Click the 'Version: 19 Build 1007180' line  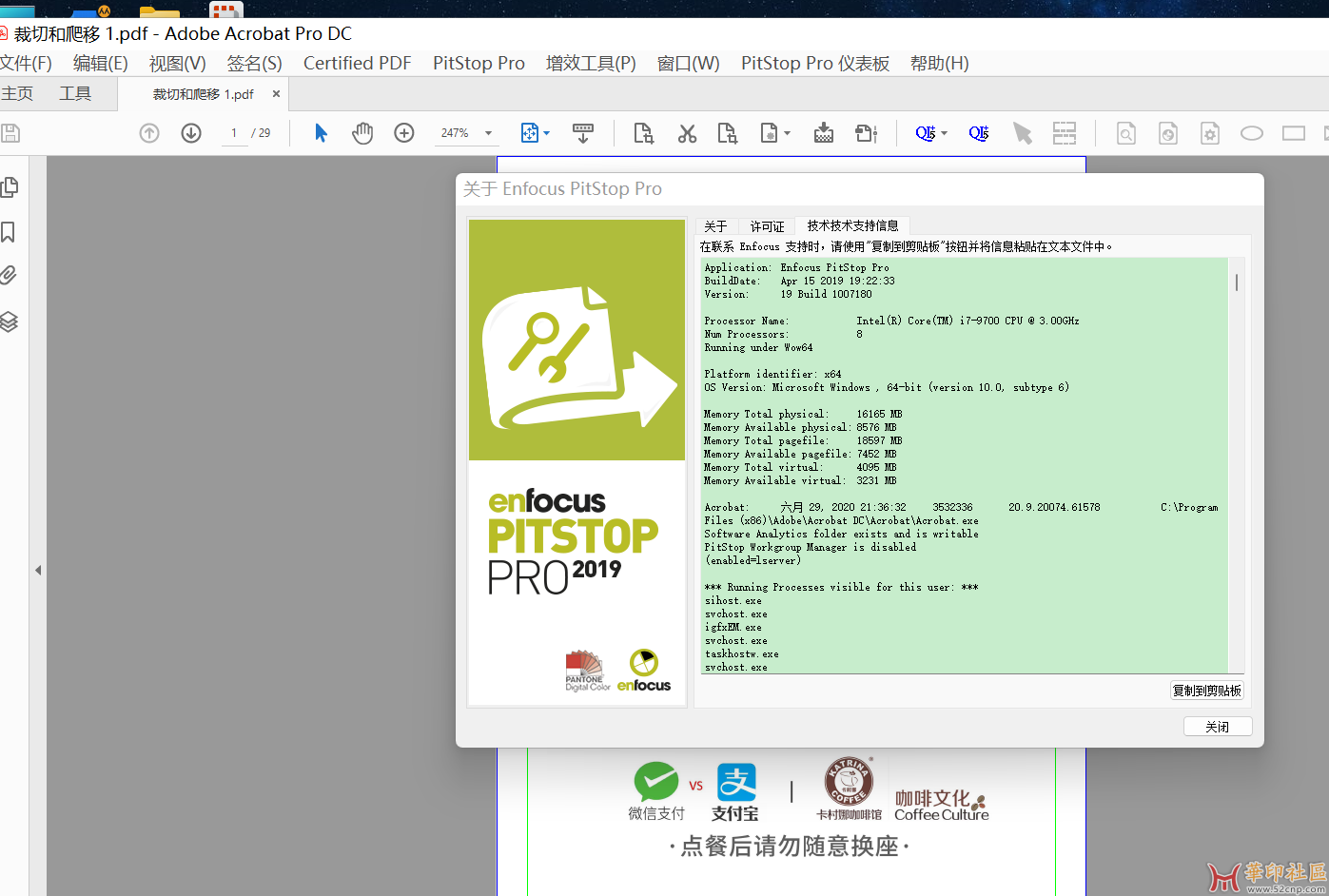point(788,294)
